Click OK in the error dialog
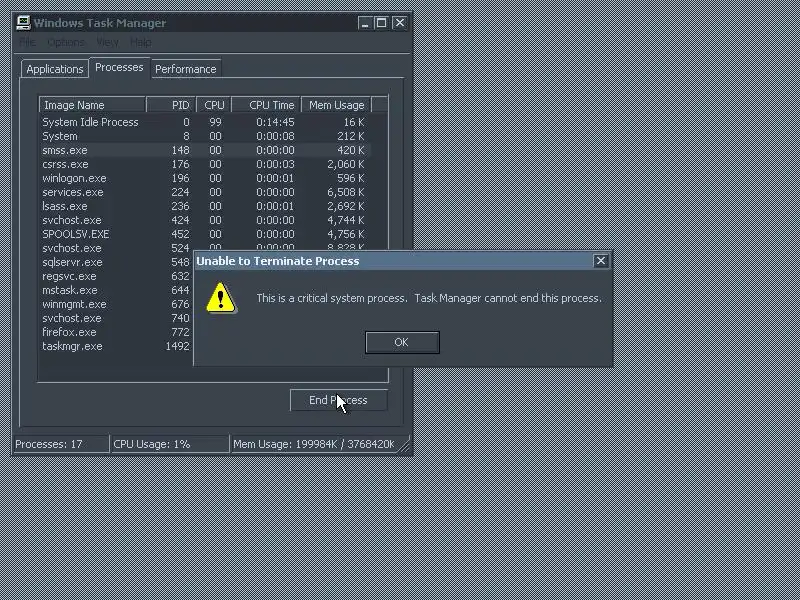This screenshot has height=600, width=800. [402, 342]
